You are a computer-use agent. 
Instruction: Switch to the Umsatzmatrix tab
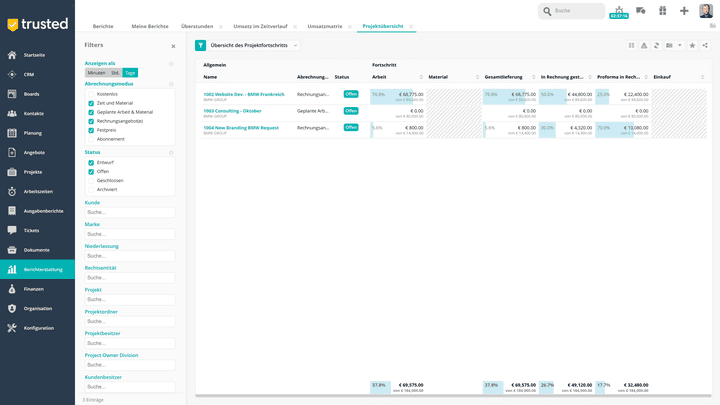(323, 26)
